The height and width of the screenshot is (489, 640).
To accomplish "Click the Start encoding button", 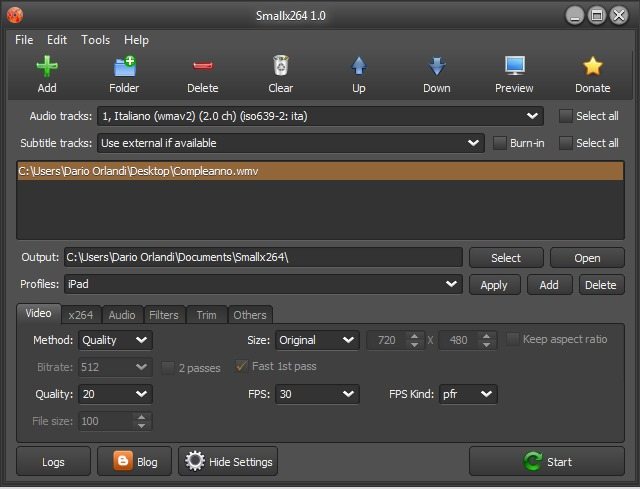I will (x=547, y=462).
